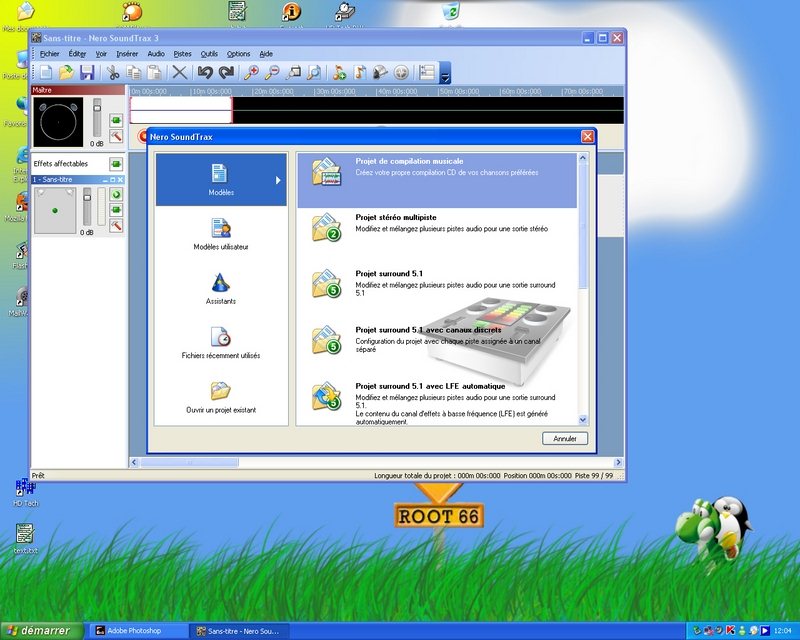Click track 1 green arrow button

pos(116,194)
